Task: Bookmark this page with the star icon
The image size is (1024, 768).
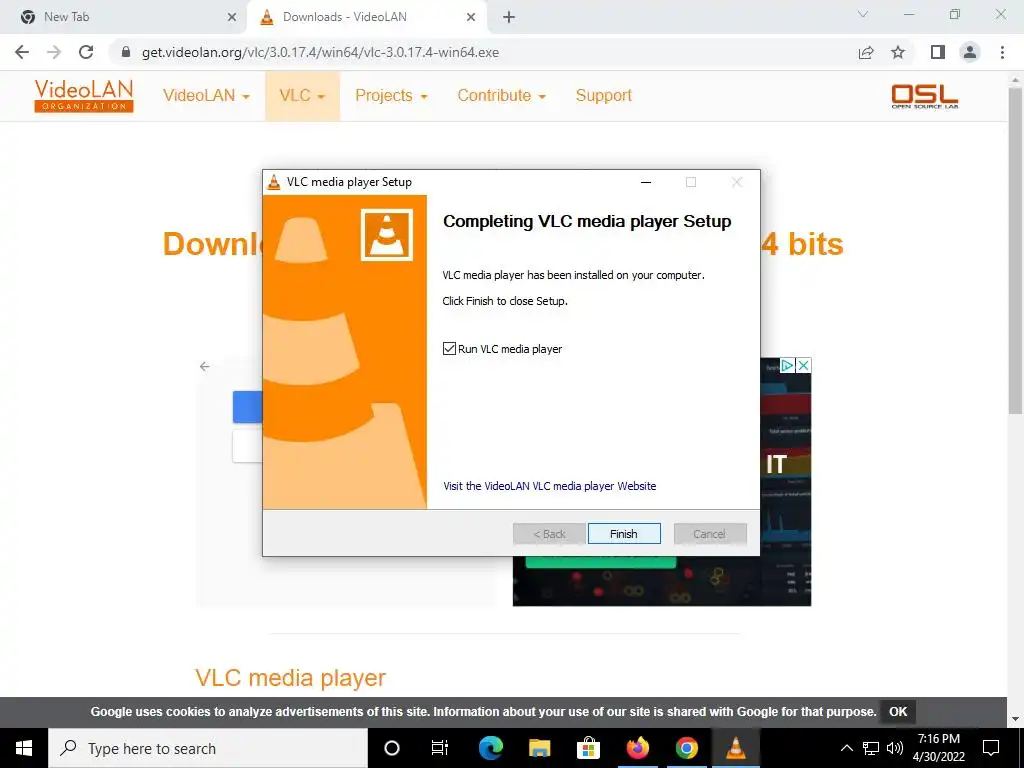Action: click(x=898, y=52)
